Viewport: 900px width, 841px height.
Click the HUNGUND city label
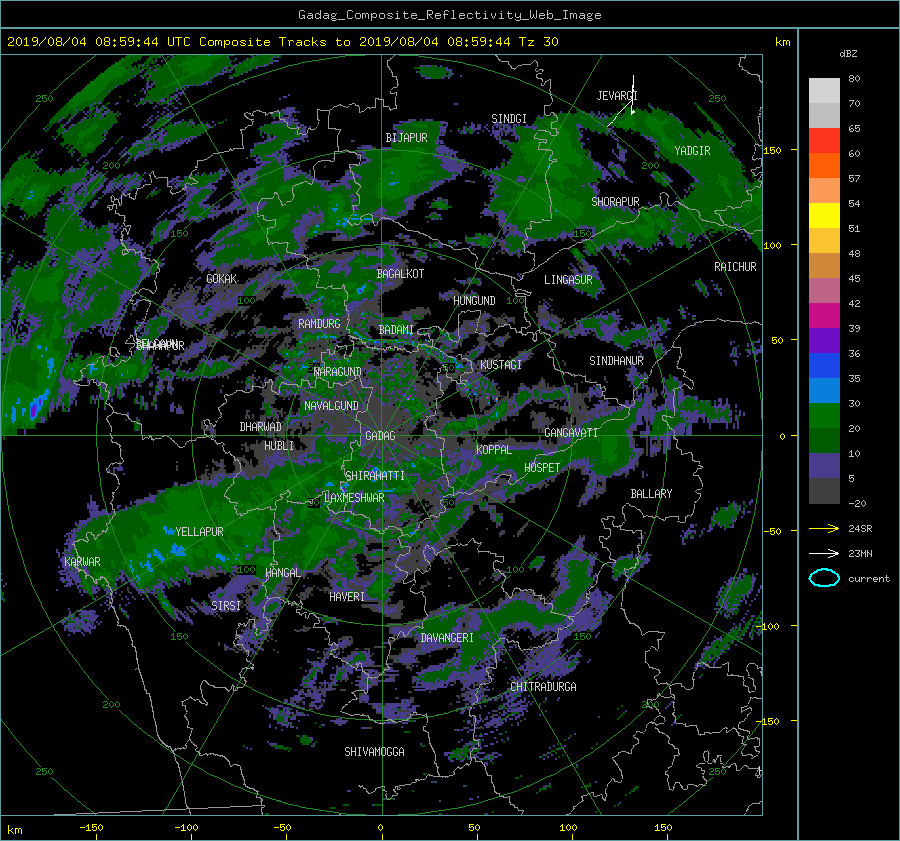coord(474,300)
